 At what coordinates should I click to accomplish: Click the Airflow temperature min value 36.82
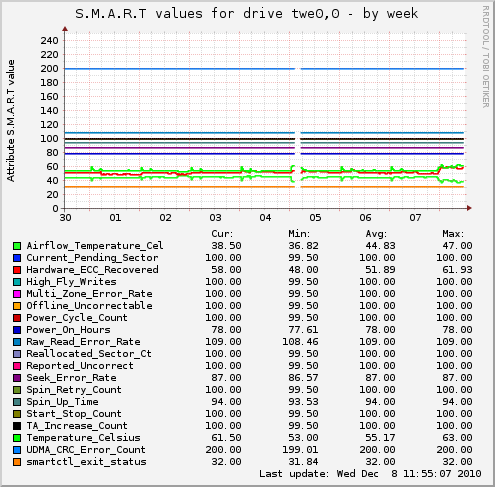click(303, 246)
